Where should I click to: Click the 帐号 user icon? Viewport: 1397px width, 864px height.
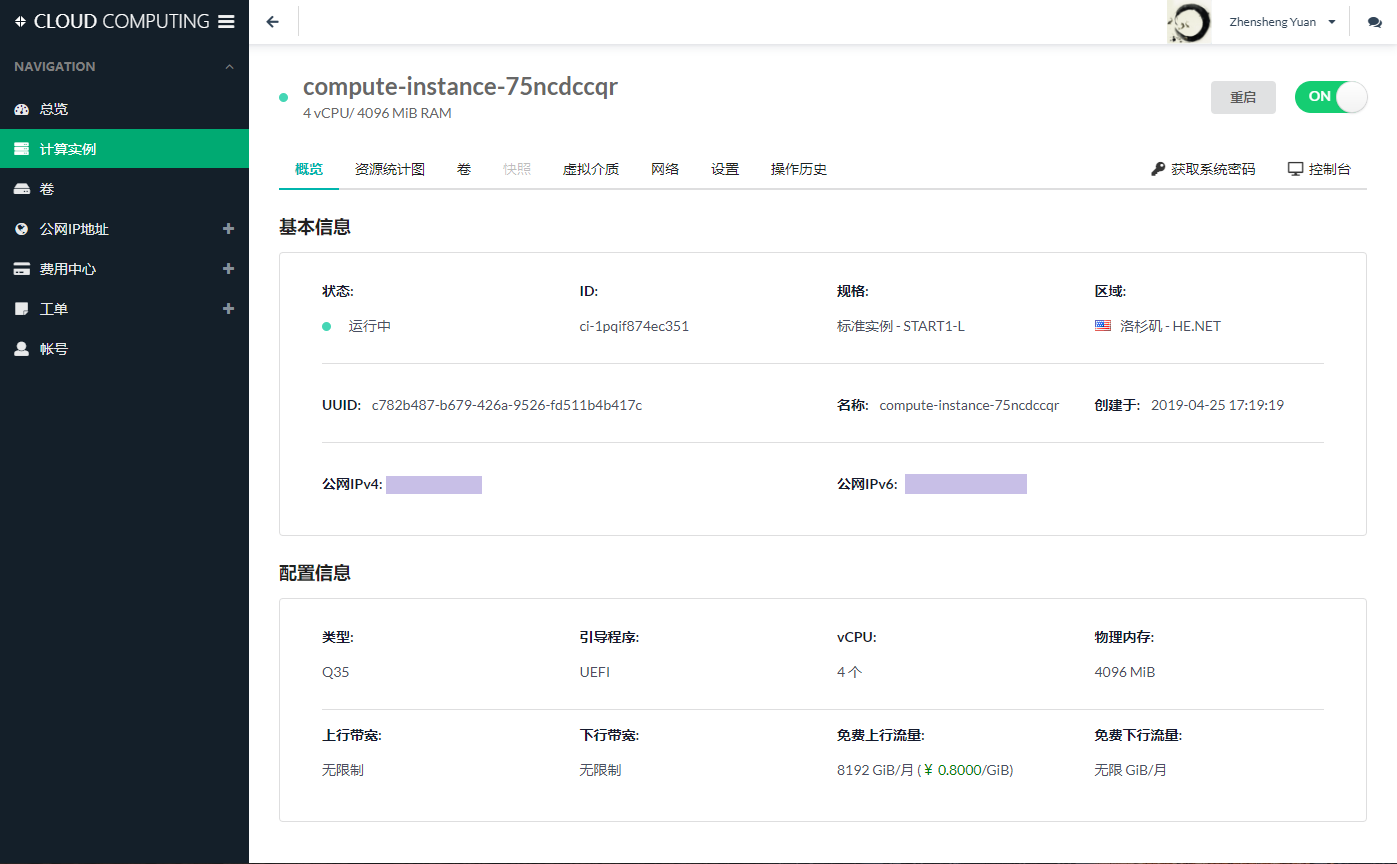22,349
